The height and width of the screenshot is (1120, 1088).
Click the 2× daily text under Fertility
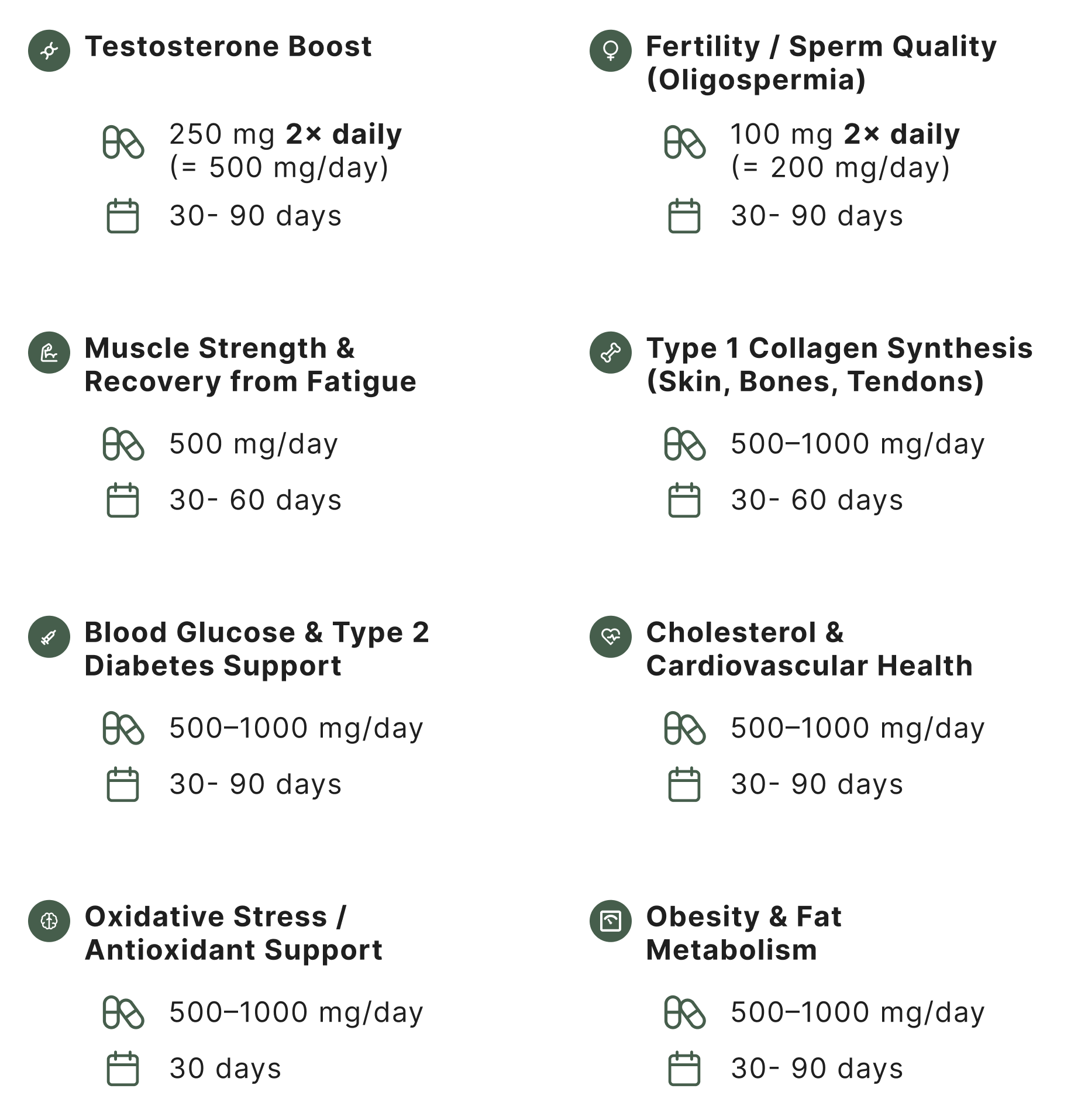pos(901,135)
